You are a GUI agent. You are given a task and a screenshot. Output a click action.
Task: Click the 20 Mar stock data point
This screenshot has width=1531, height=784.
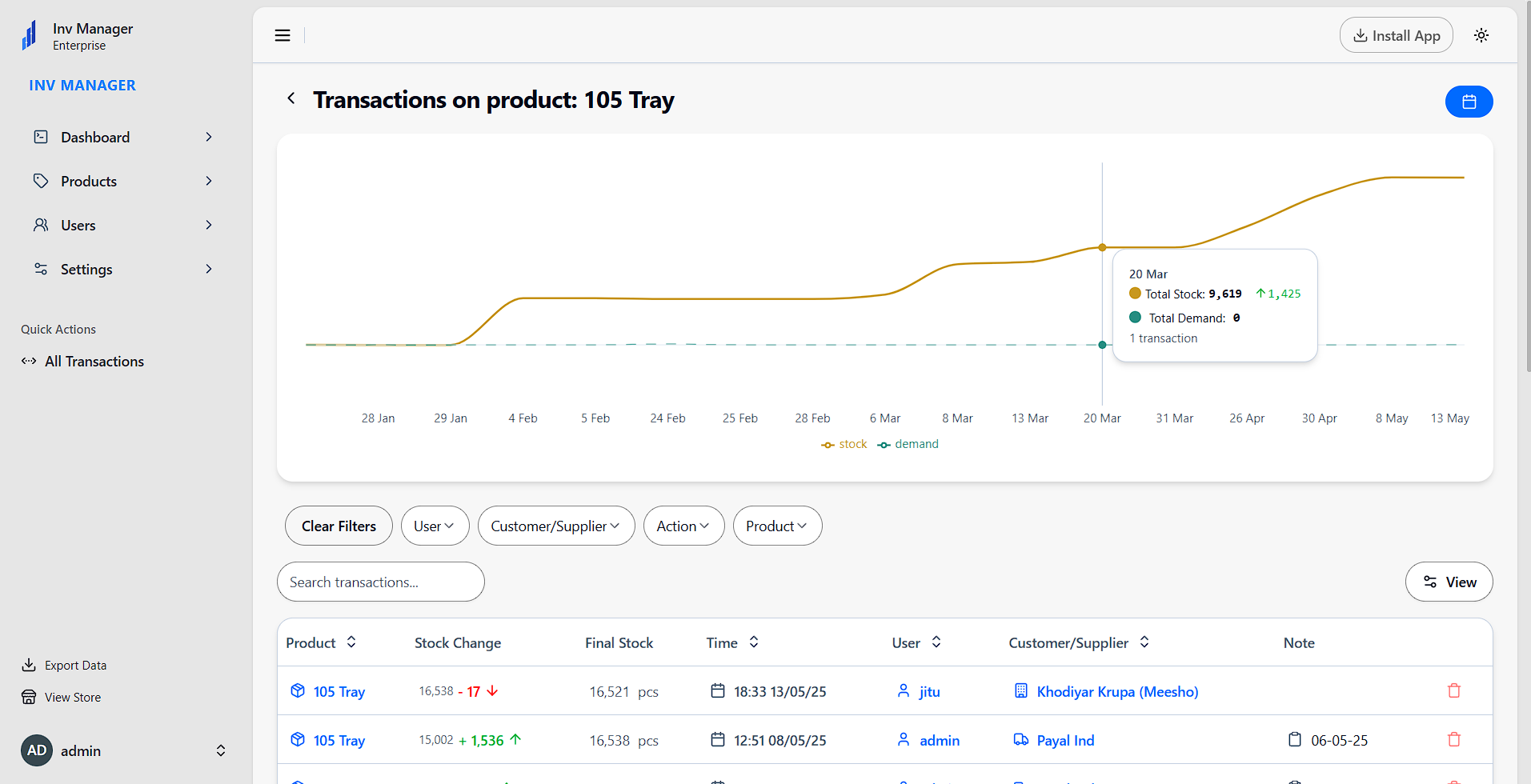[x=1102, y=248]
